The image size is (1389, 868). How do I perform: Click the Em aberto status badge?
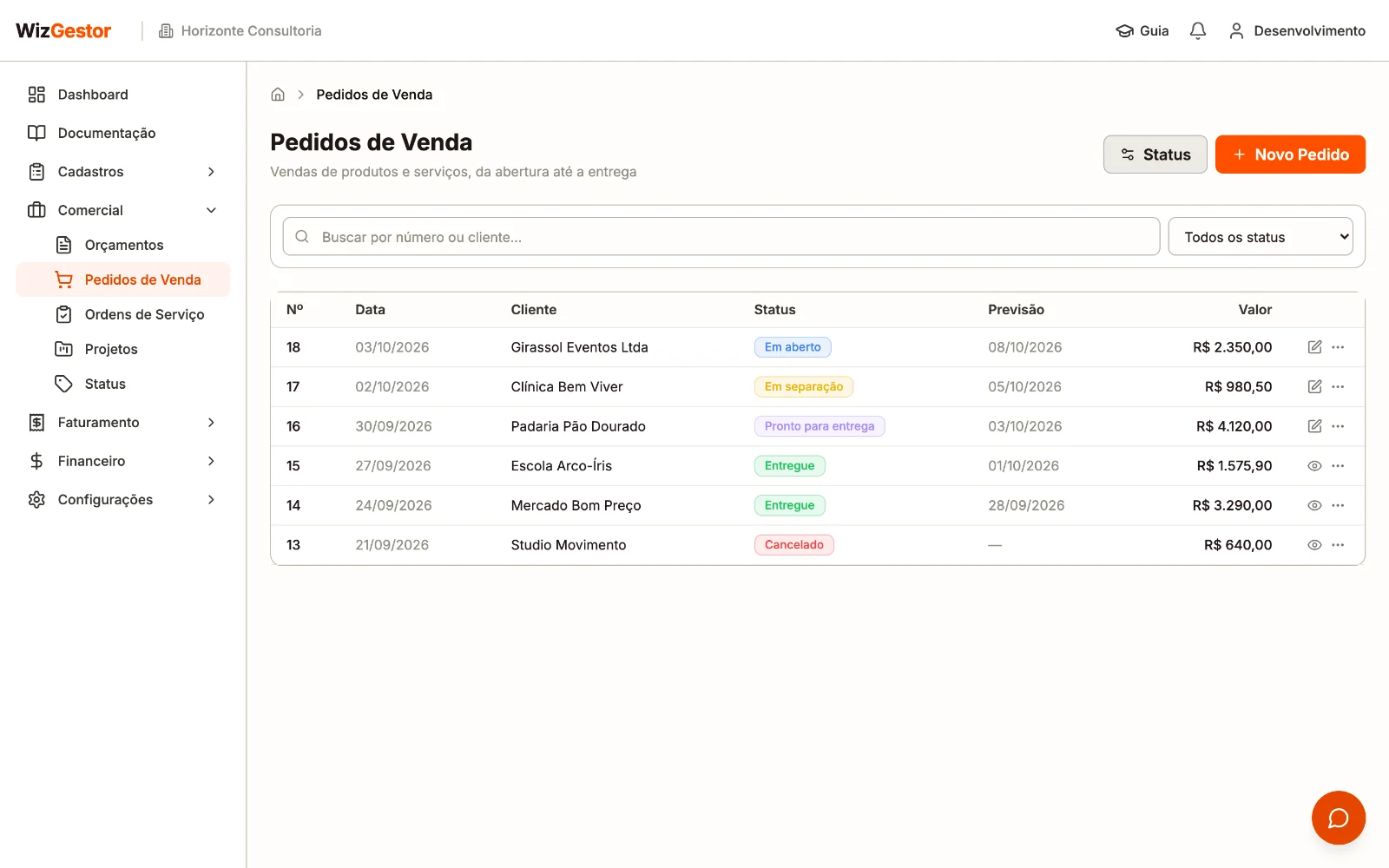pyautogui.click(x=793, y=347)
